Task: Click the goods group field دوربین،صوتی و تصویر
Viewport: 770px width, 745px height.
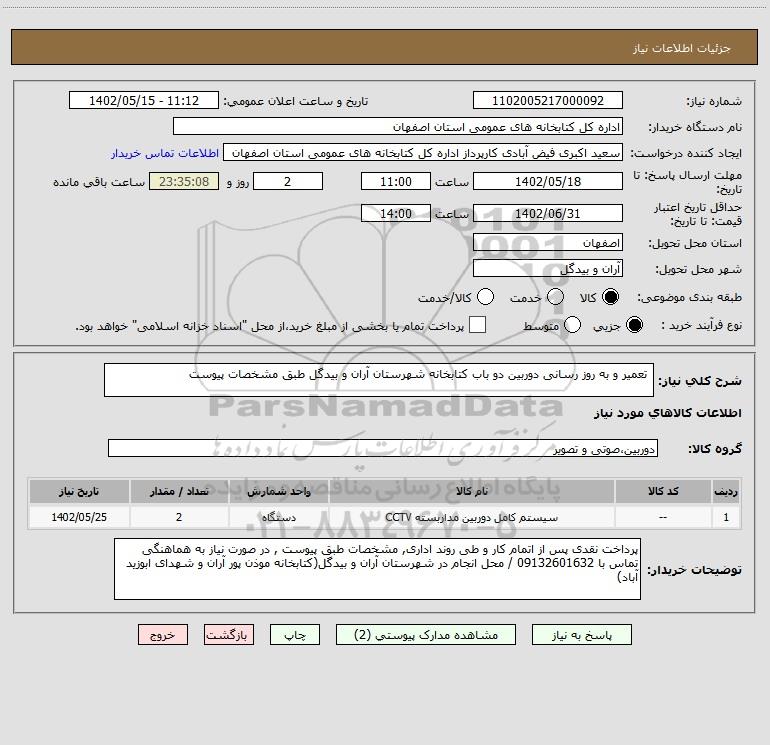Action: click(383, 448)
